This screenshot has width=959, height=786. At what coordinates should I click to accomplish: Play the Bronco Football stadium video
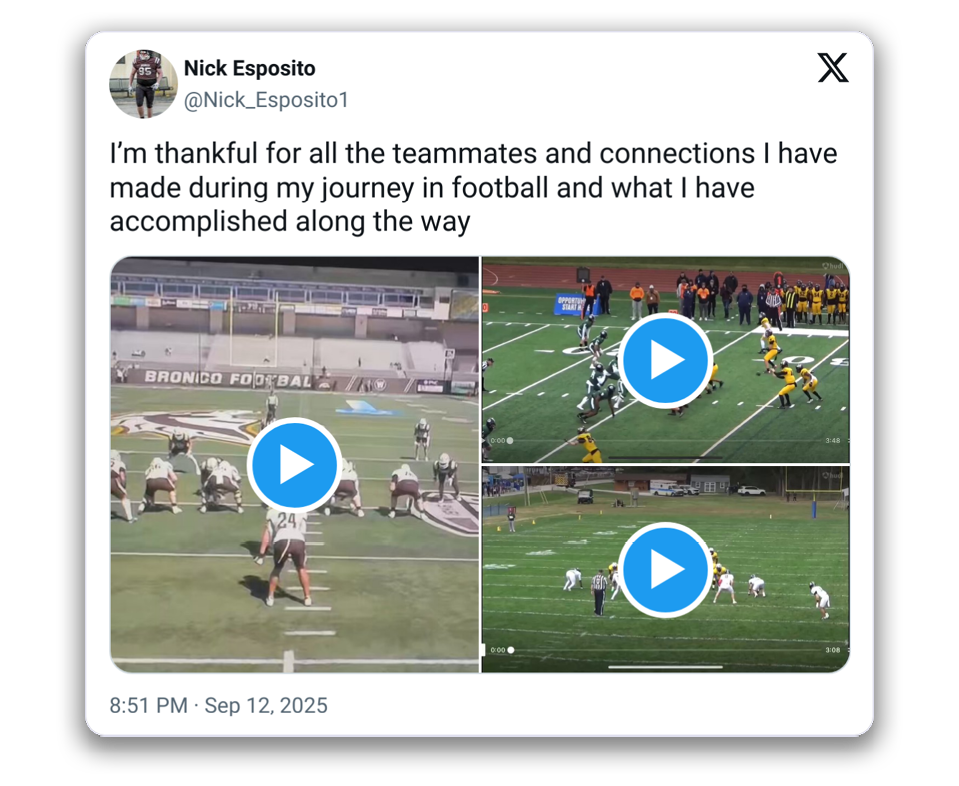[x=294, y=465]
